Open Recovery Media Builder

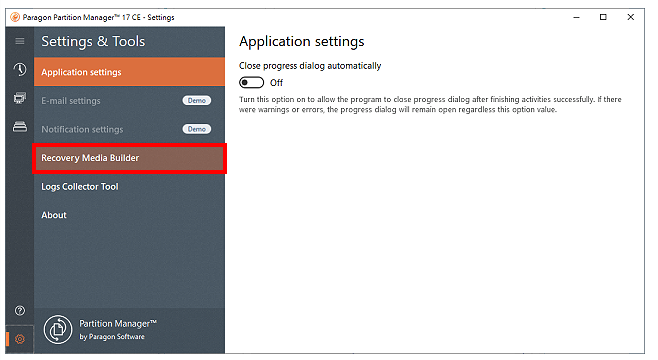pyautogui.click(x=129, y=158)
